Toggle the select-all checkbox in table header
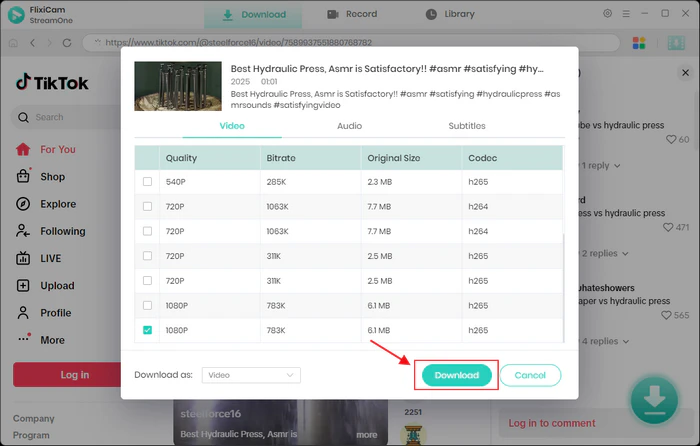The image size is (700, 446). (x=148, y=158)
